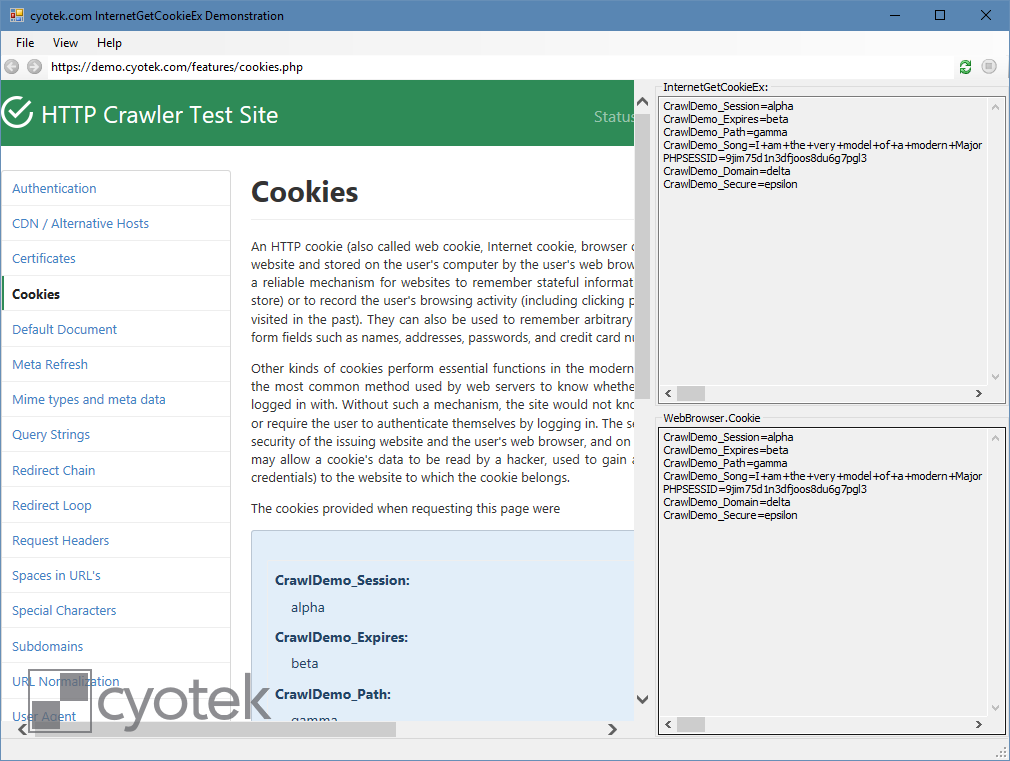Open the Help menu
The image size is (1010, 761).
click(x=109, y=43)
